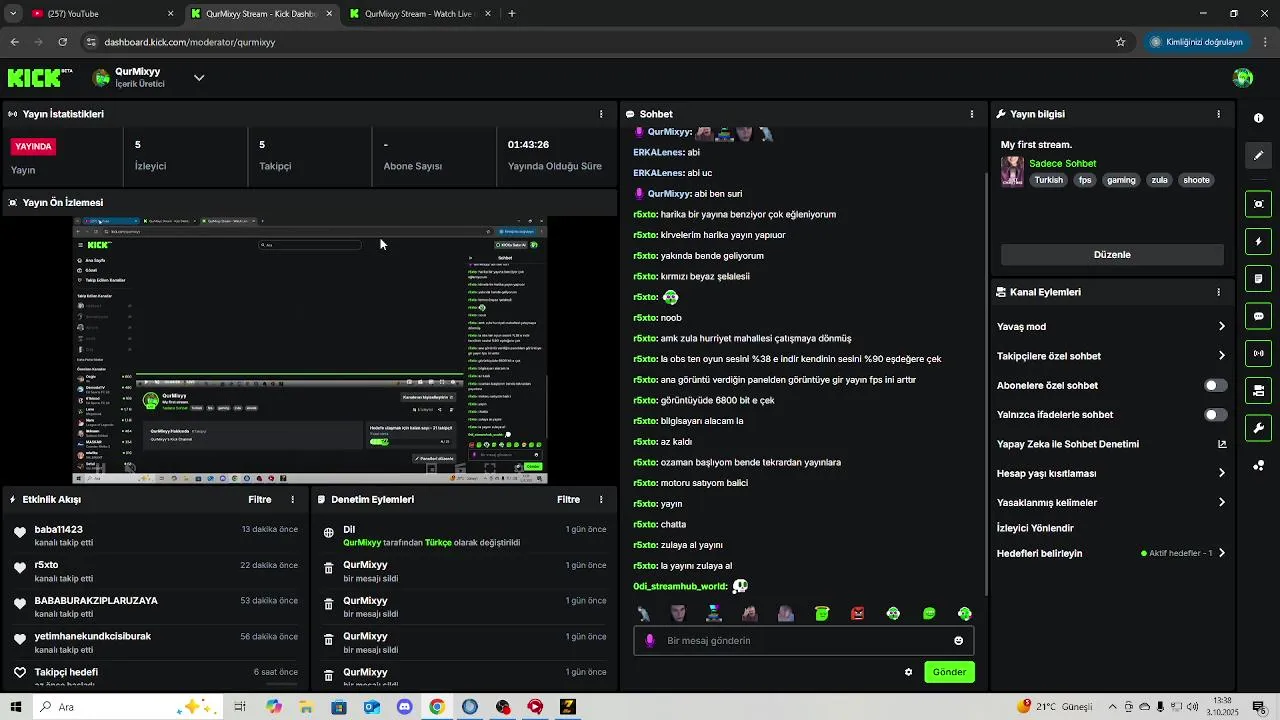Click the zula tag
The width and height of the screenshot is (1280, 720).
(1159, 180)
